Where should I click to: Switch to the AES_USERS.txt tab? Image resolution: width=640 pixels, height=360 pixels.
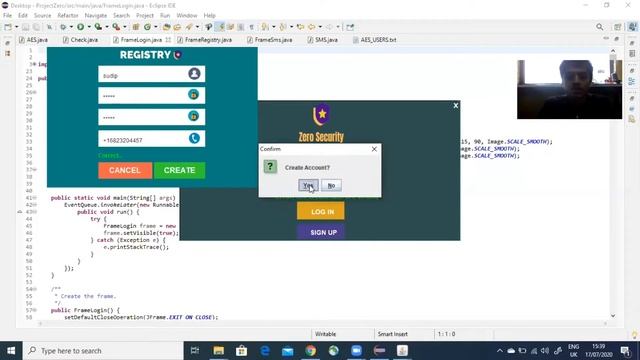[x=374, y=40]
